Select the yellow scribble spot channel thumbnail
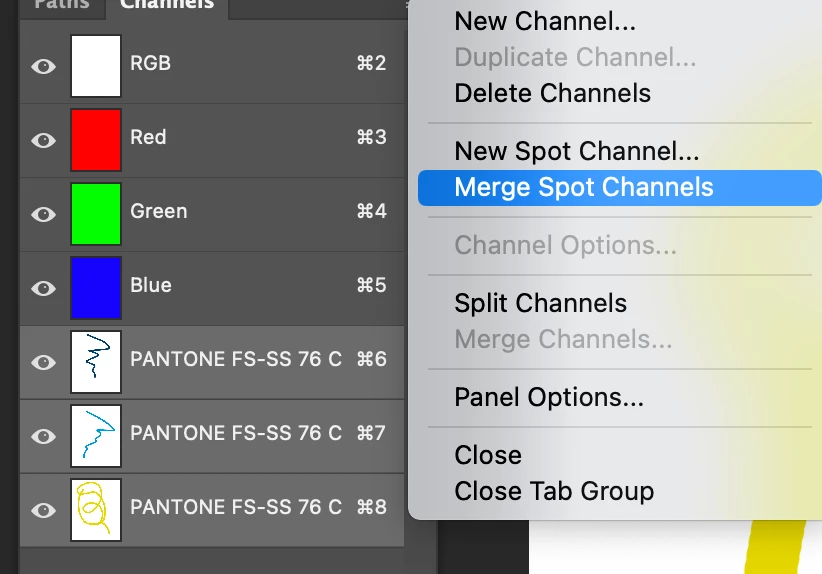The width and height of the screenshot is (822, 574). 96,510
